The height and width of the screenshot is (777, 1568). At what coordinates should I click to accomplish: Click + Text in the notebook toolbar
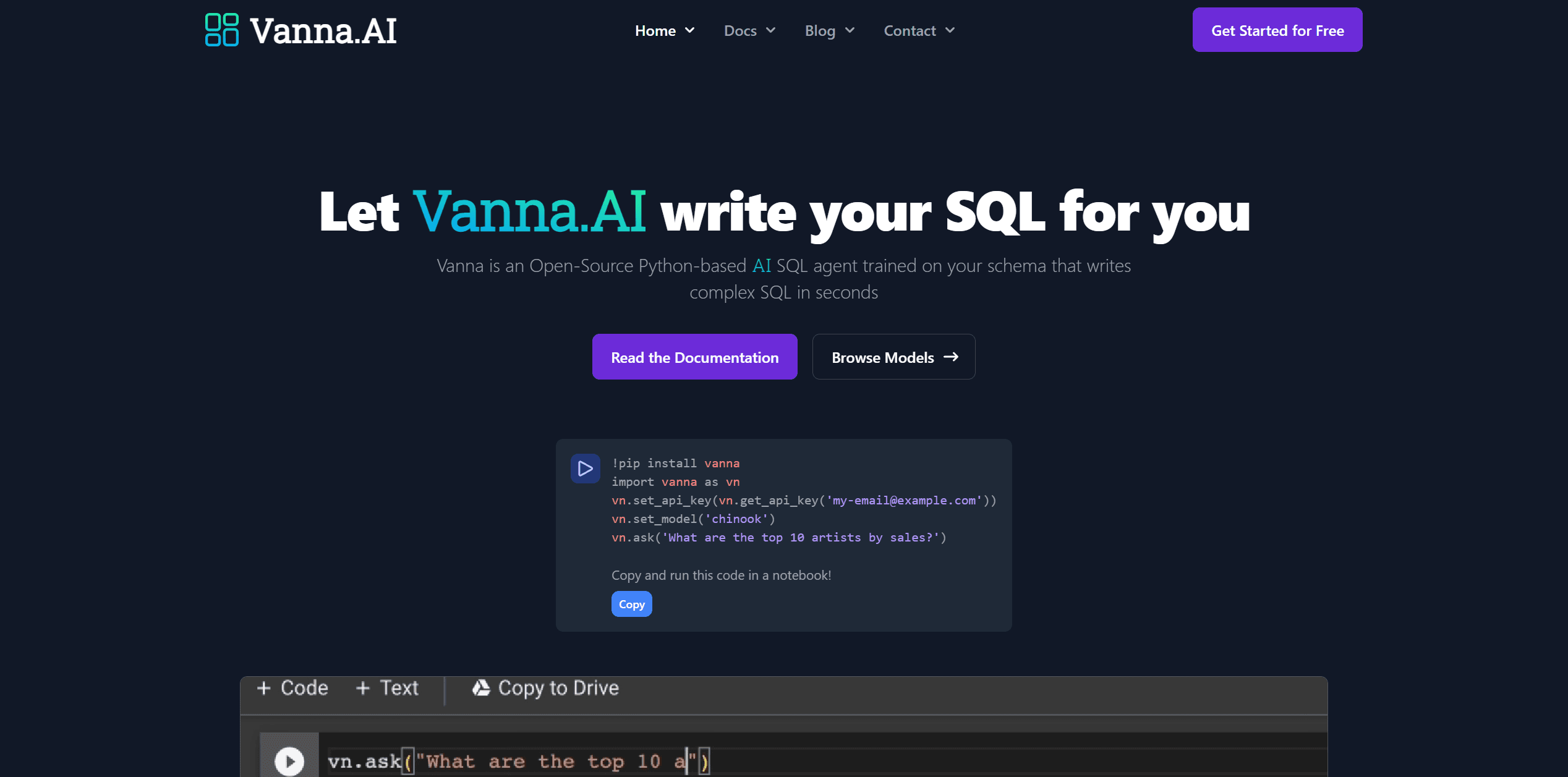click(x=387, y=688)
